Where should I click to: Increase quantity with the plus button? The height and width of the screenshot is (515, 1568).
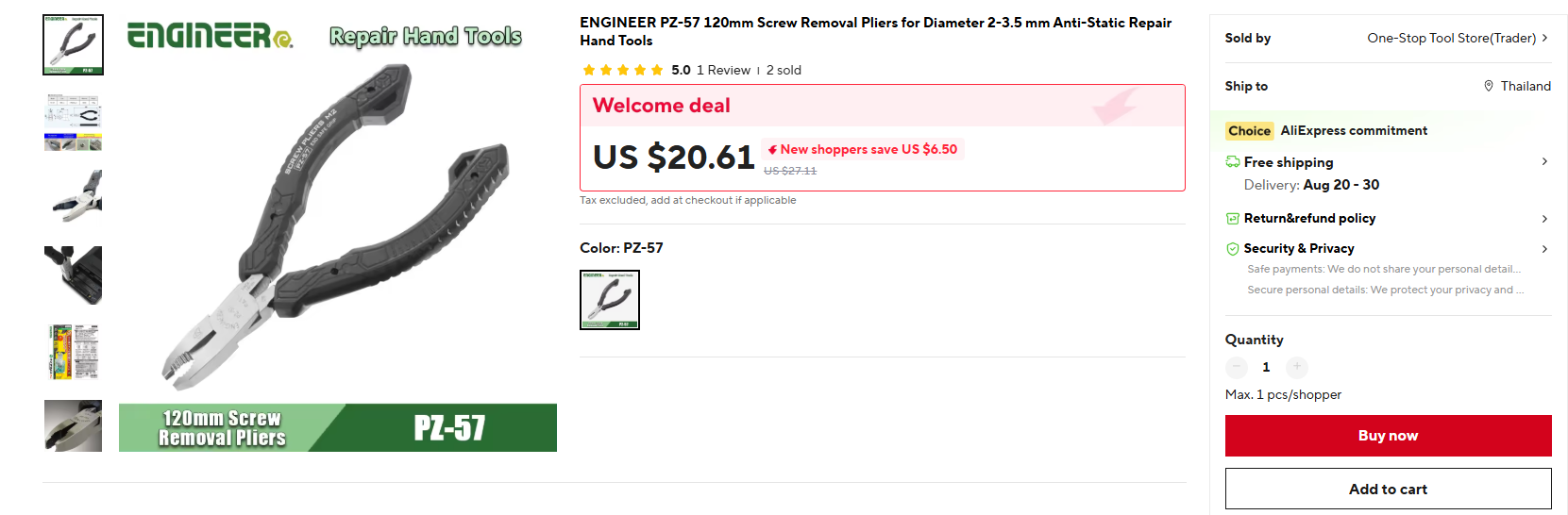tap(1297, 367)
